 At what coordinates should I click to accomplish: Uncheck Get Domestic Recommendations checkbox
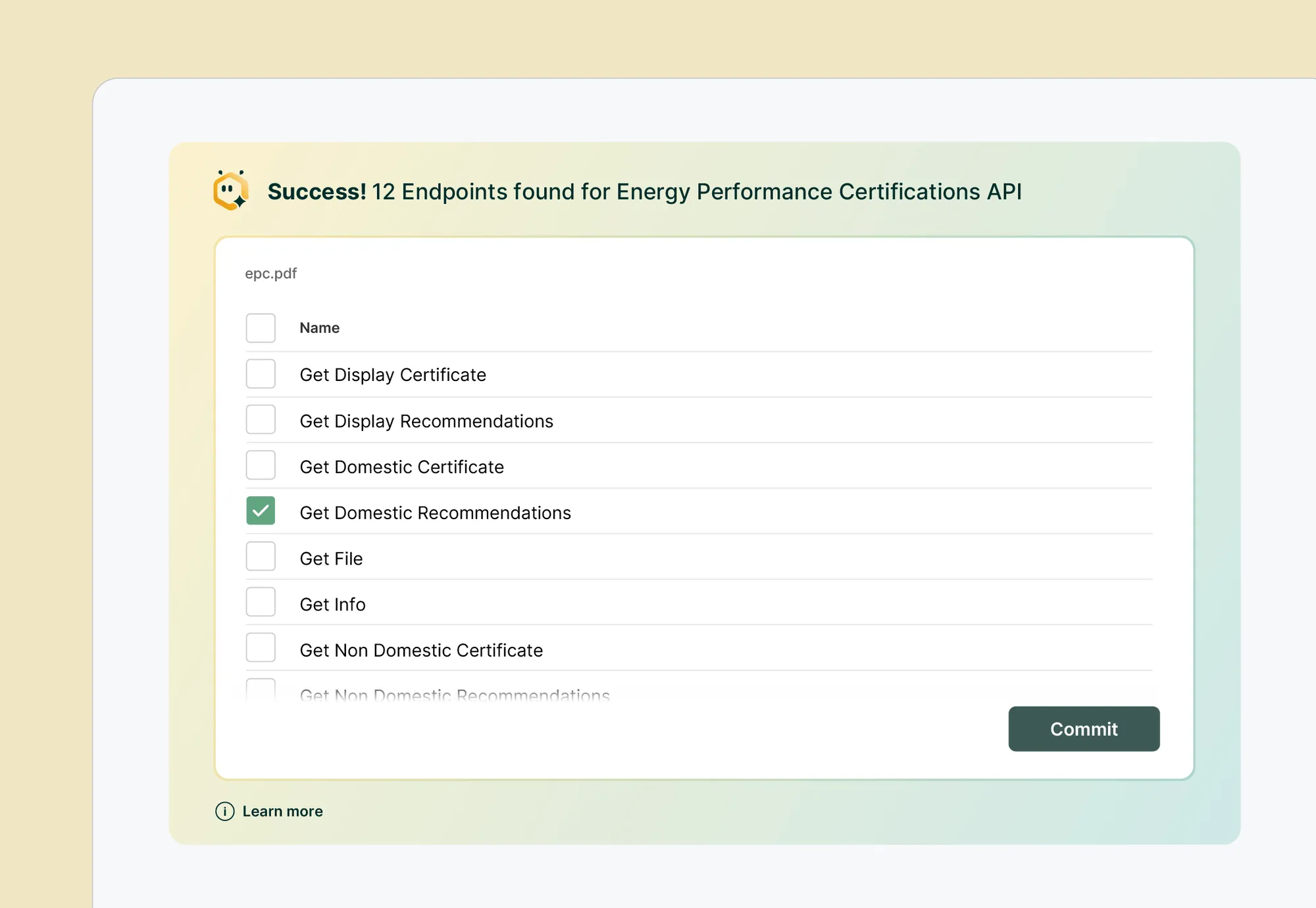click(x=261, y=511)
